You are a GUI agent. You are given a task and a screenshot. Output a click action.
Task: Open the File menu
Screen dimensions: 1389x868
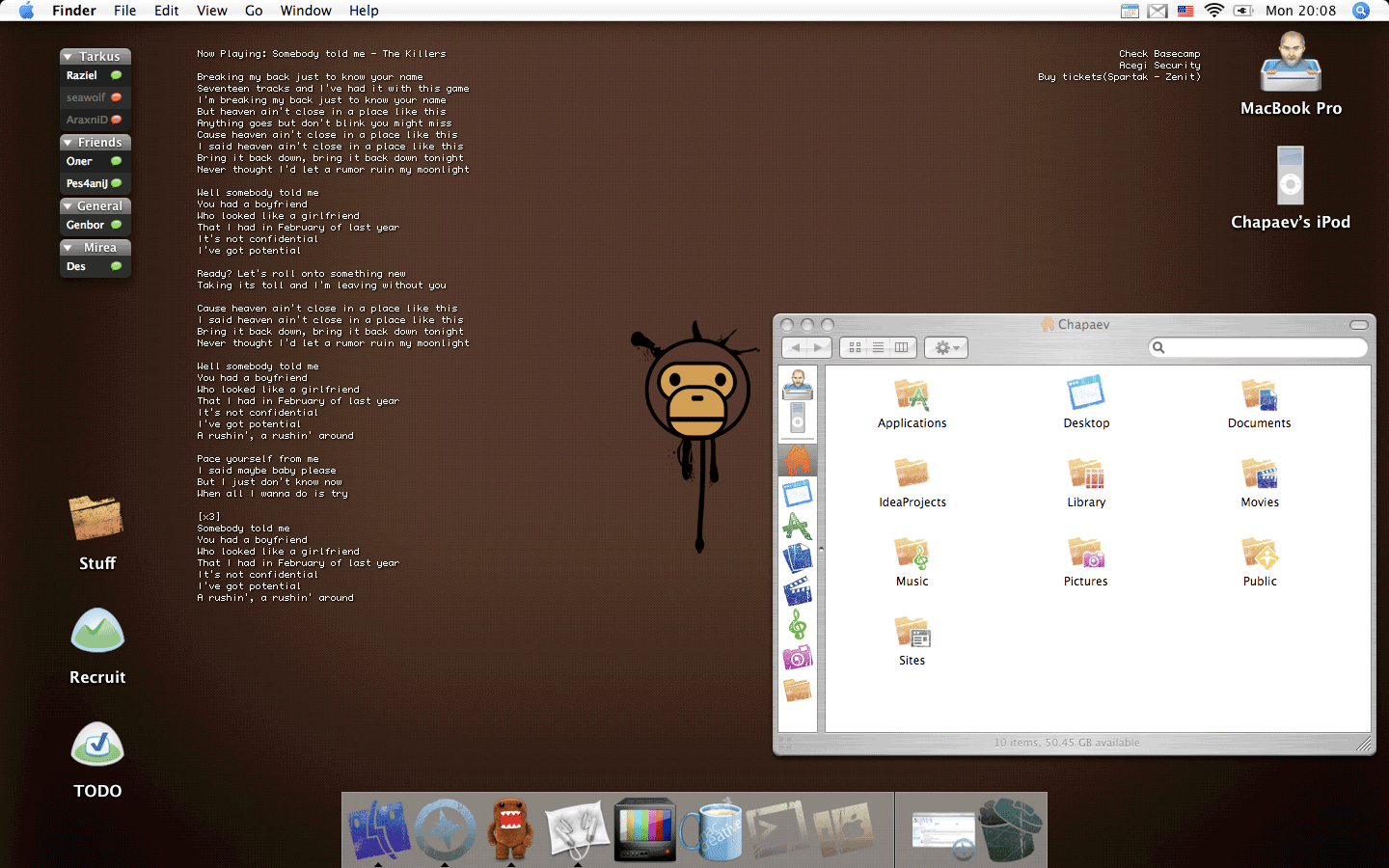tap(124, 11)
